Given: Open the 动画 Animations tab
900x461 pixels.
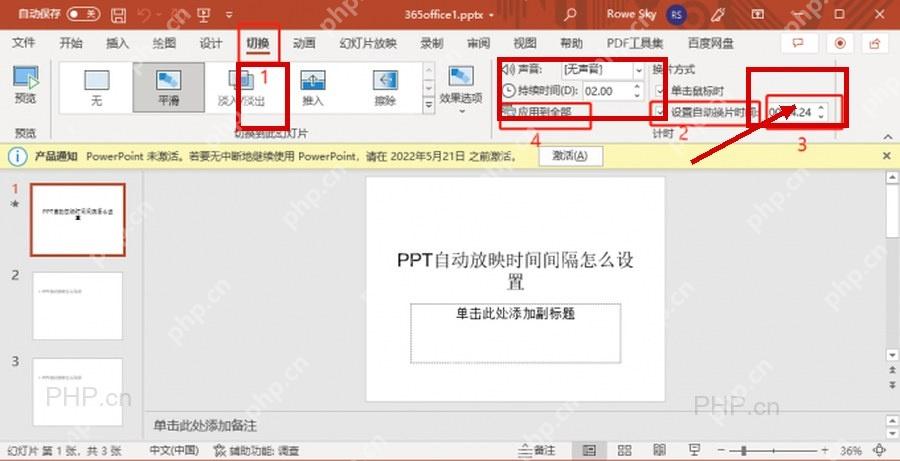Looking at the screenshot, I should [304, 43].
